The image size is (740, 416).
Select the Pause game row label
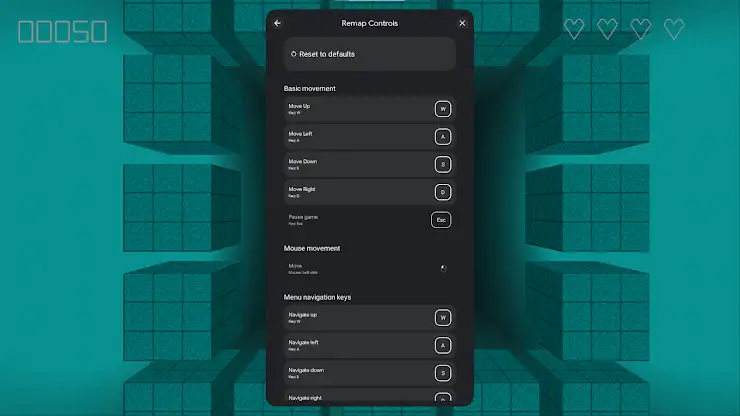click(x=303, y=217)
